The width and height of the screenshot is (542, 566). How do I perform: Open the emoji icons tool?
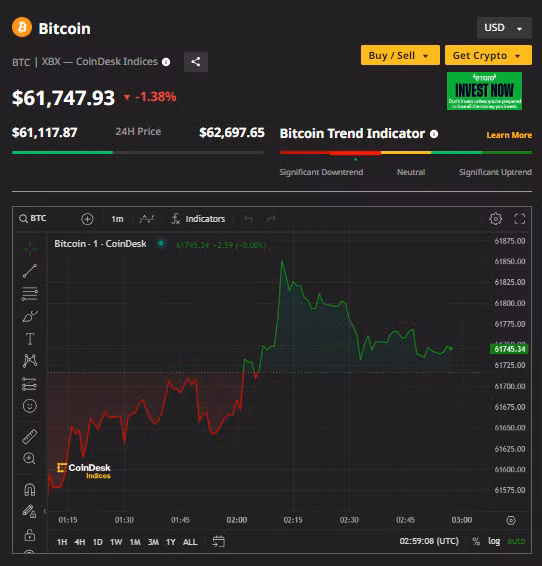point(30,406)
